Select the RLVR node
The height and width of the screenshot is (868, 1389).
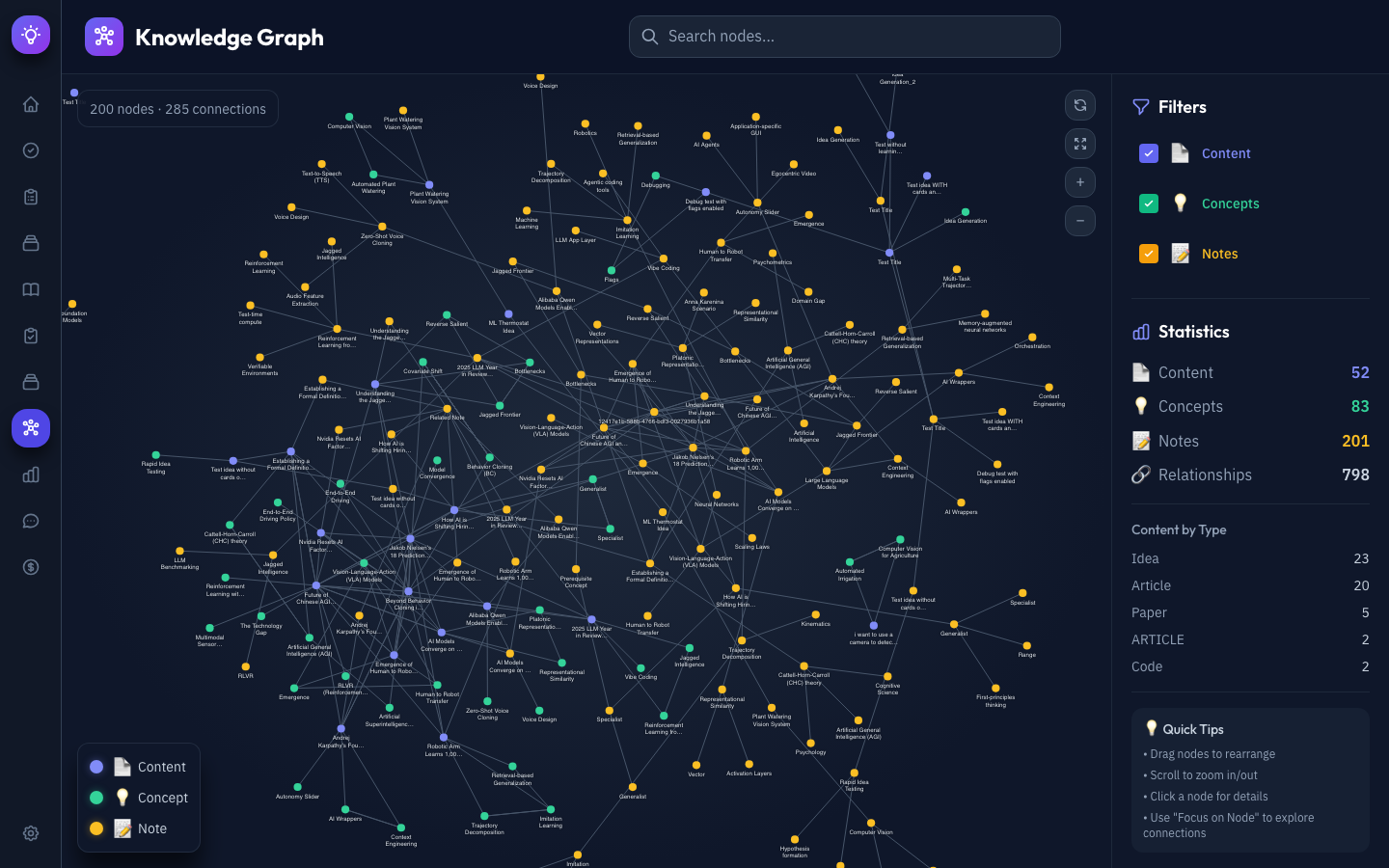click(246, 666)
